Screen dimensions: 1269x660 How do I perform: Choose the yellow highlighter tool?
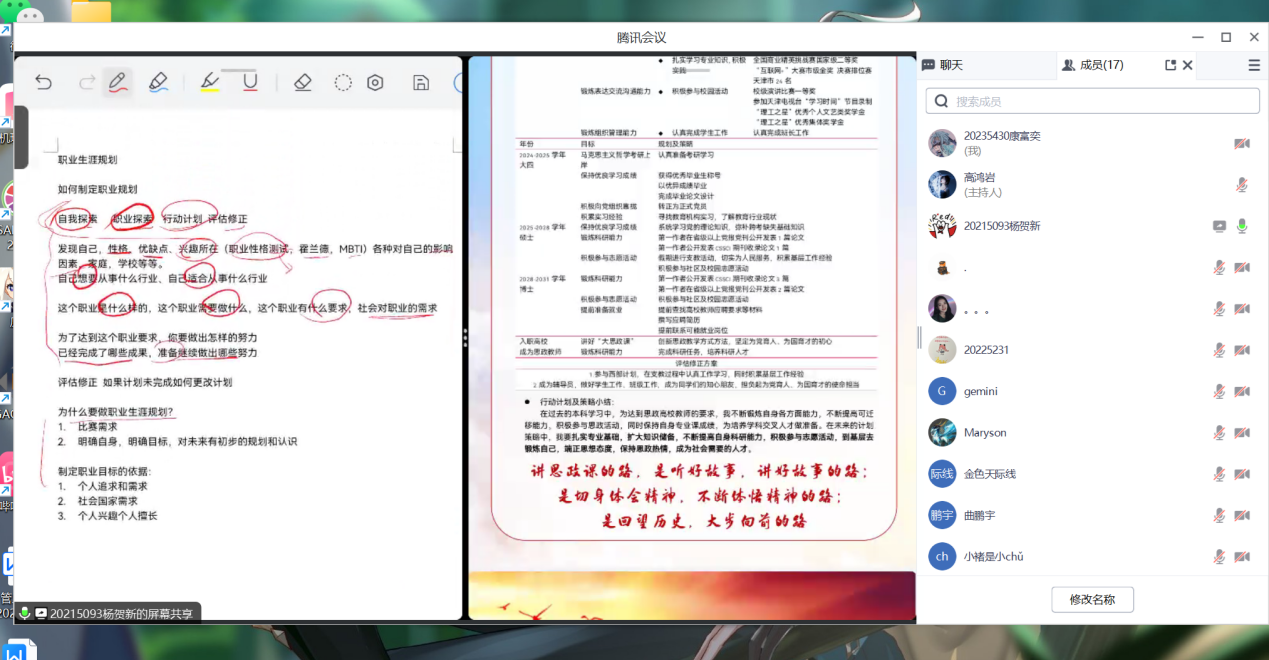tap(209, 82)
